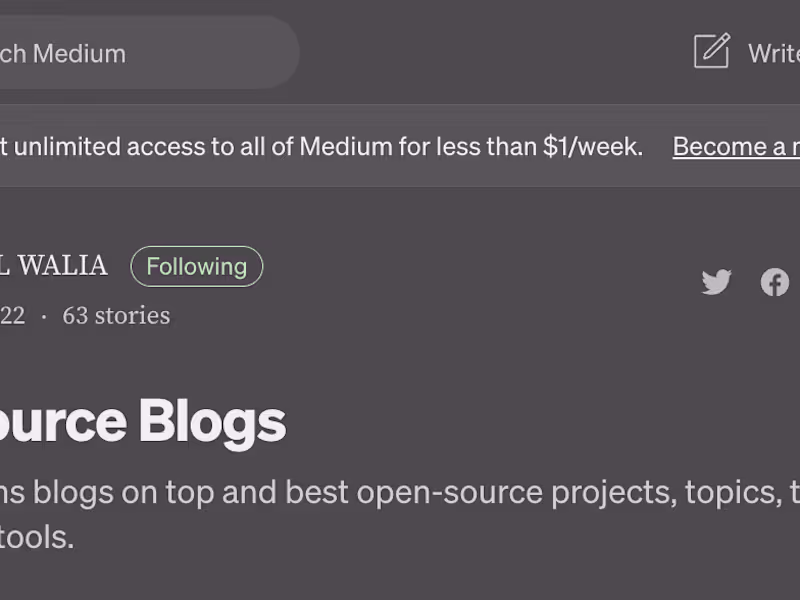
Task: Click the Twitter icon beside Facebook
Action: pyautogui.click(x=716, y=282)
